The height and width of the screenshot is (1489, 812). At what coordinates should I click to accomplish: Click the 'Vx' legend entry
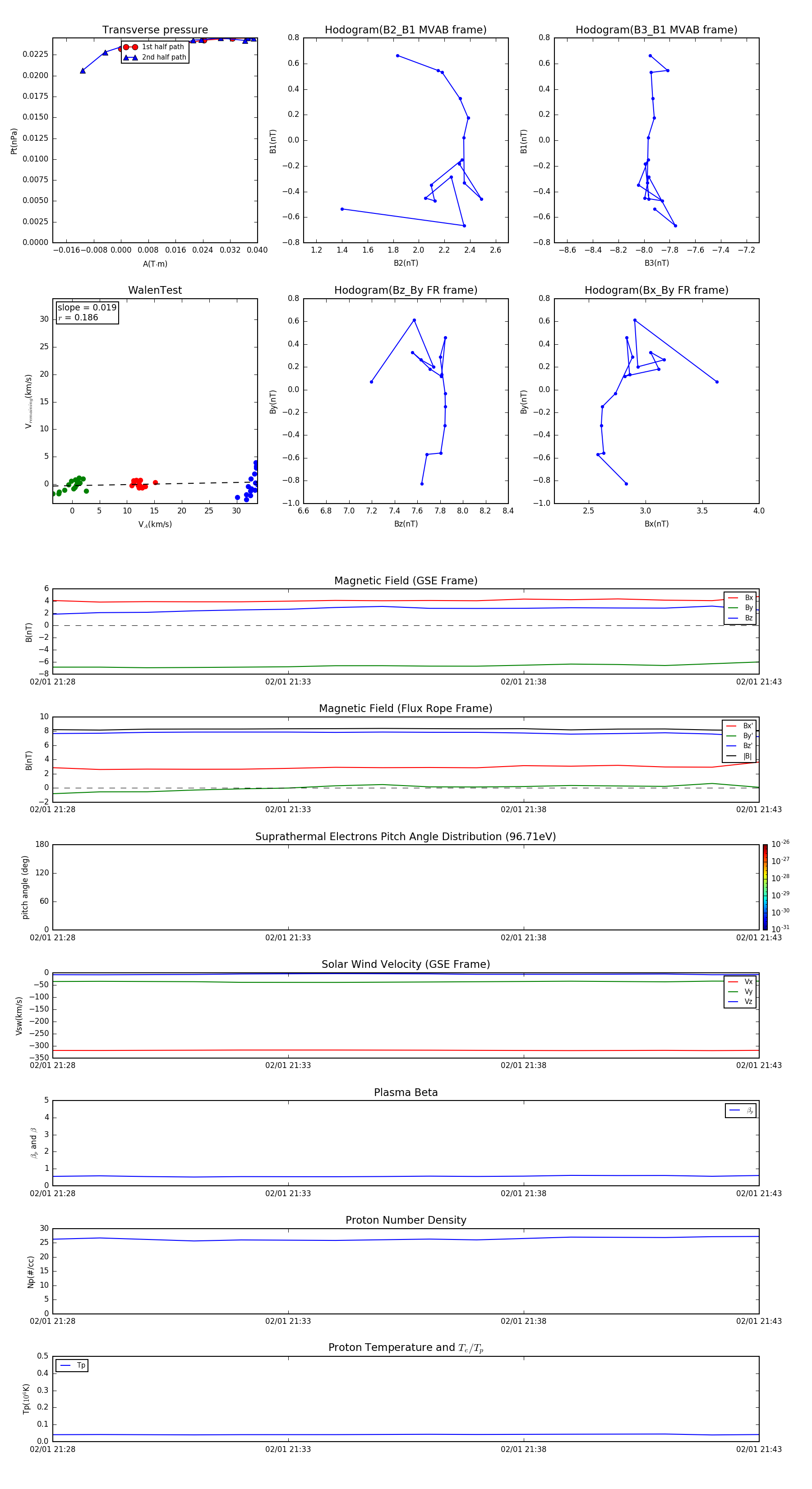click(740, 981)
